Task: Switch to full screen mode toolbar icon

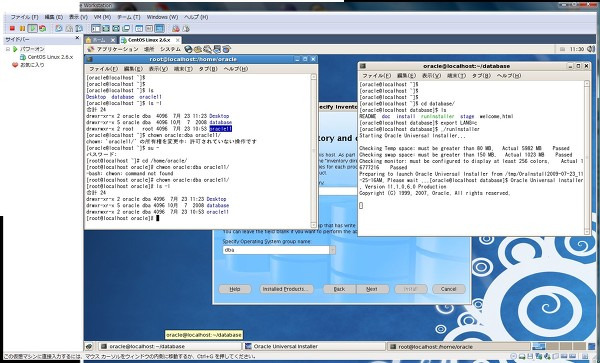Action: (x=106, y=29)
